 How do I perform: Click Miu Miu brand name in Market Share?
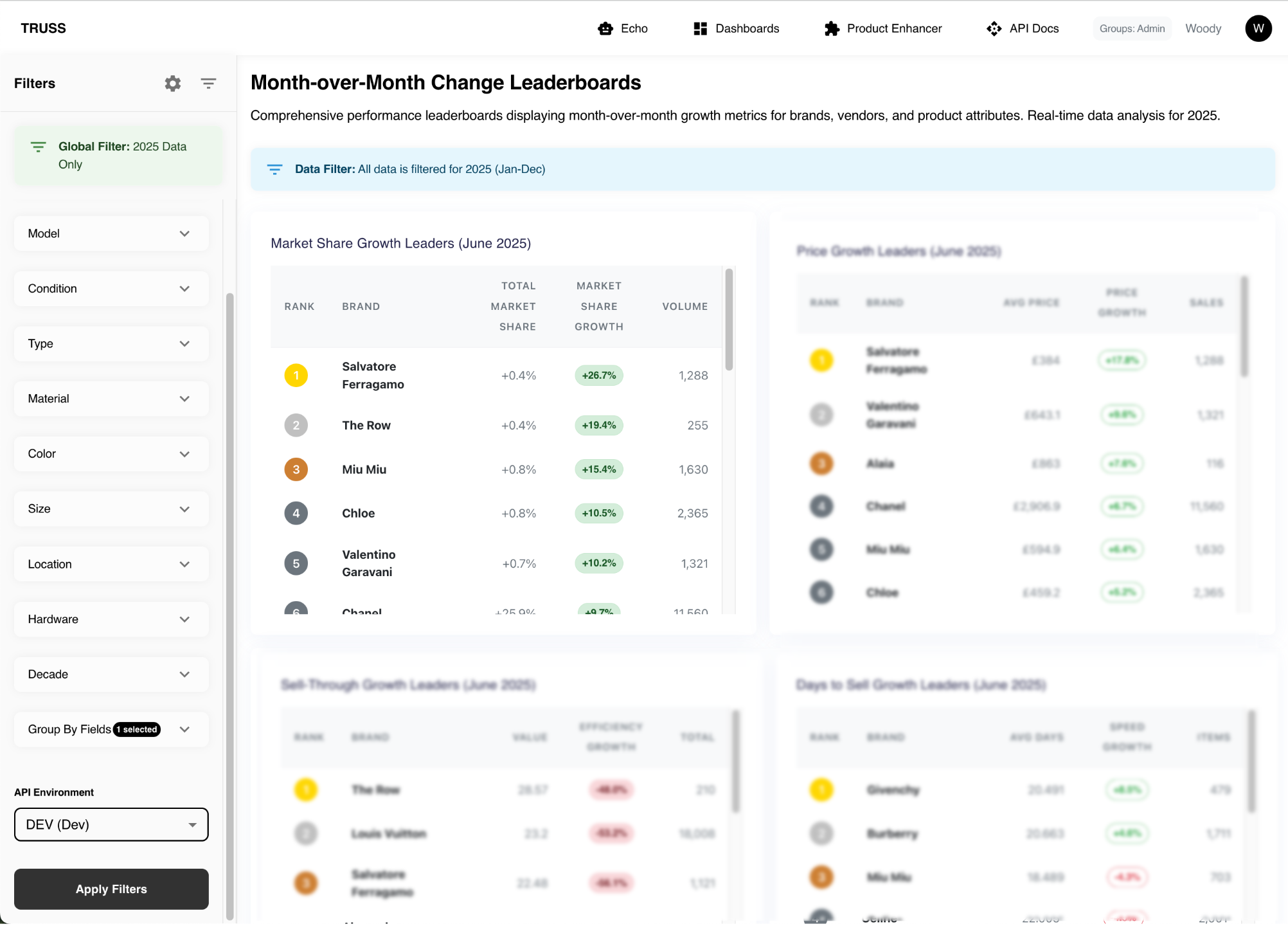point(364,469)
